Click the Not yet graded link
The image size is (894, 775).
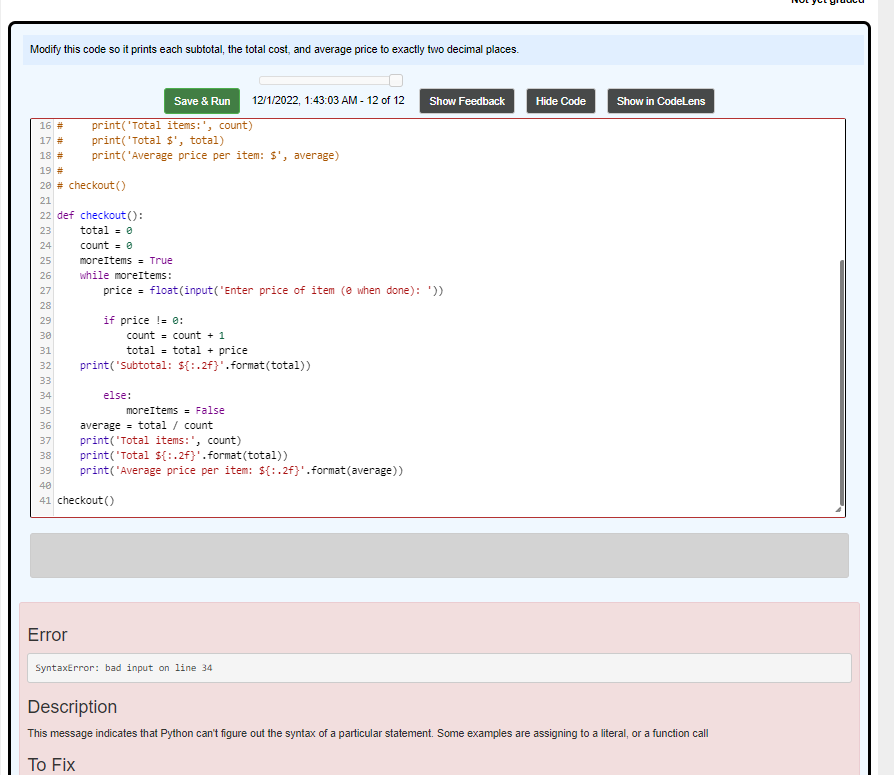[827, 4]
